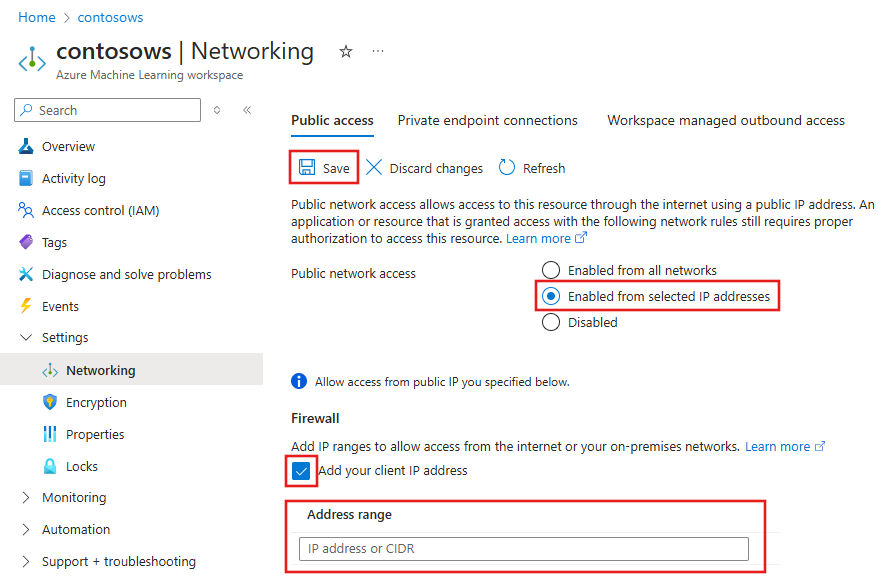Click the favorite star next to Networking
The width and height of the screenshot is (896, 587).
(345, 51)
